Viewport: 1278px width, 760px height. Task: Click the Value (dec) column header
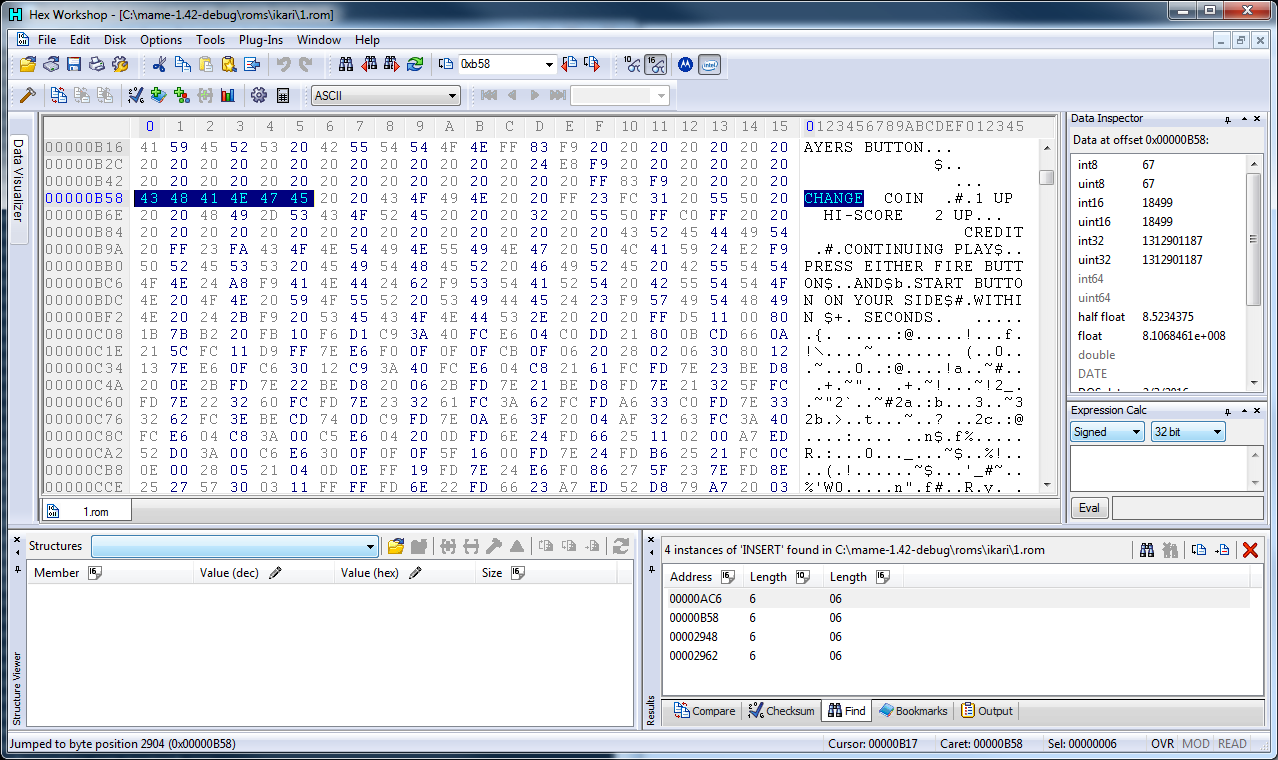[x=263, y=573]
